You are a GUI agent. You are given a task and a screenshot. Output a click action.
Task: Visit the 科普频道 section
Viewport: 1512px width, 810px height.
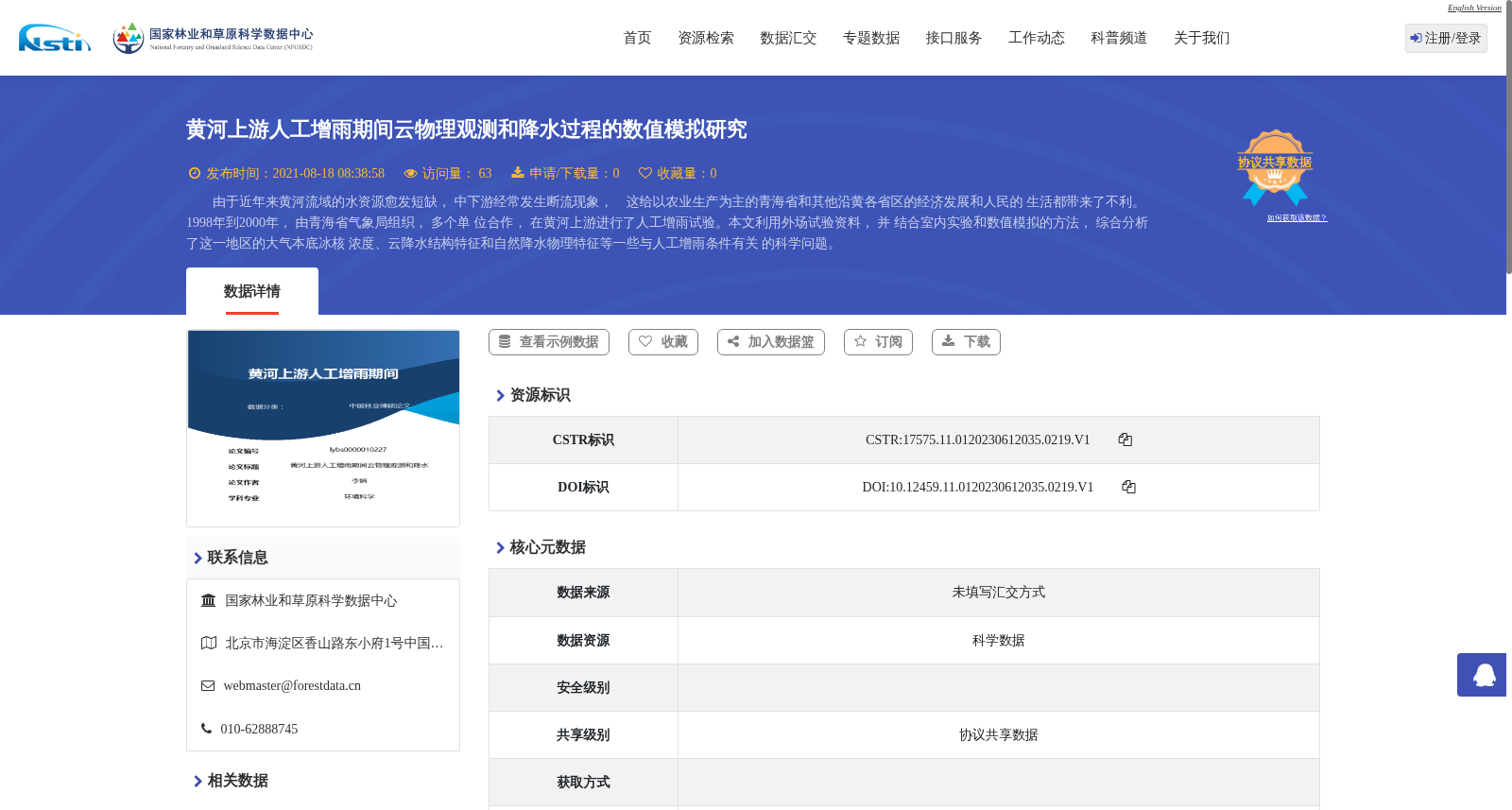pyautogui.click(x=1119, y=38)
